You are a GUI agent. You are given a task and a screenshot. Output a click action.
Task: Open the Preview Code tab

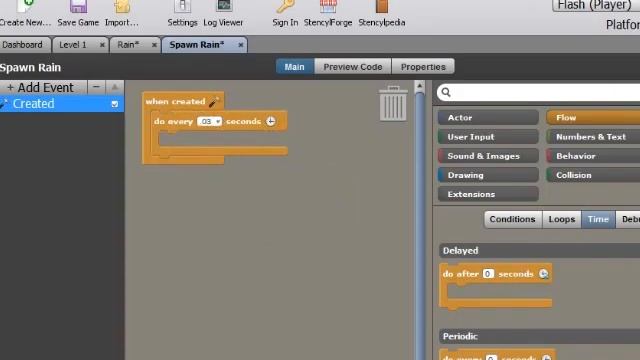pyautogui.click(x=353, y=67)
